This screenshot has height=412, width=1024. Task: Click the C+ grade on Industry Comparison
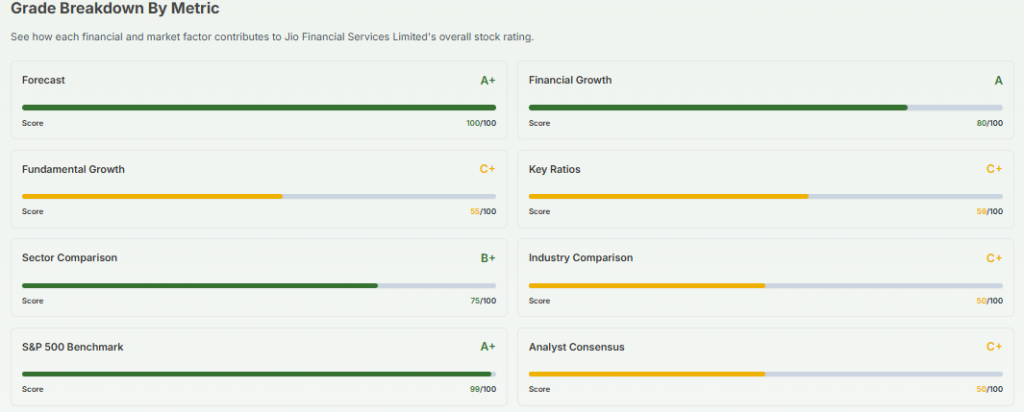click(995, 258)
